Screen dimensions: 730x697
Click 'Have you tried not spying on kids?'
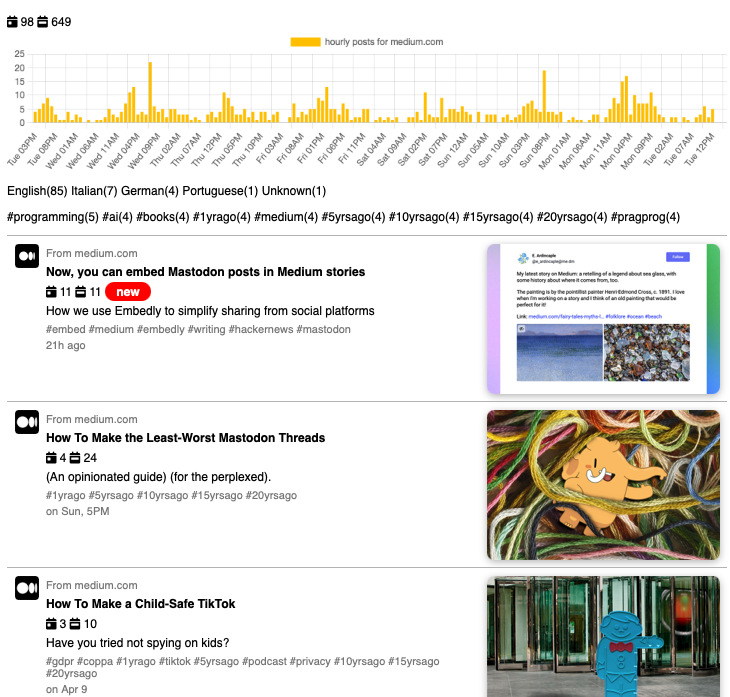click(x=138, y=643)
